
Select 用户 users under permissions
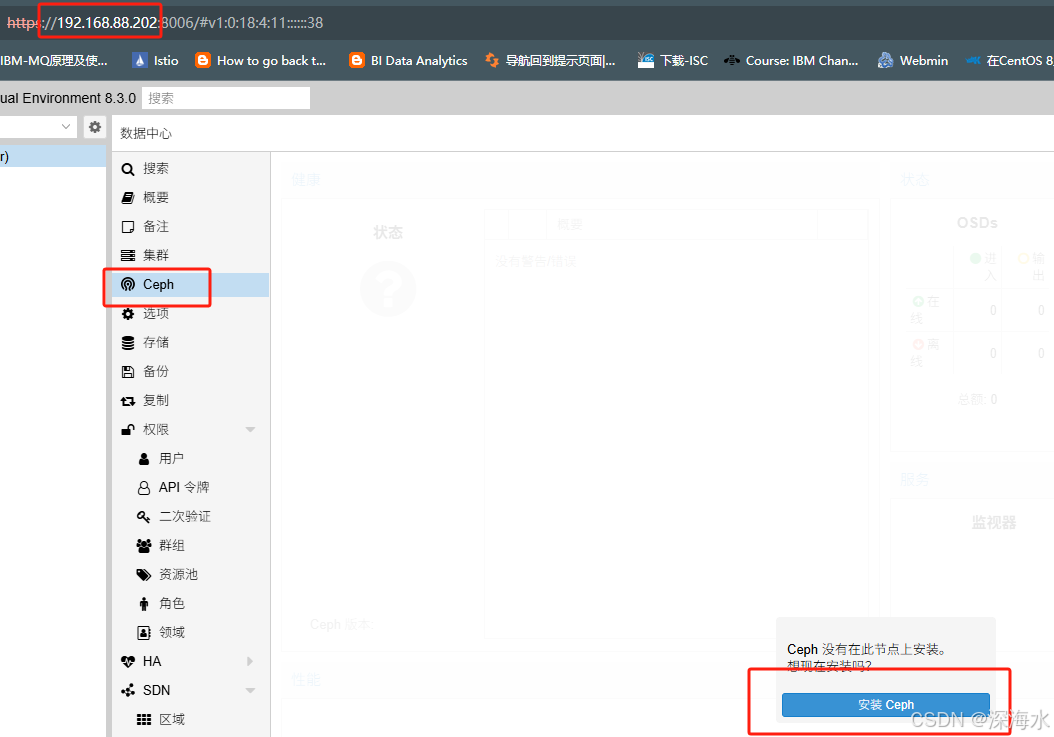click(x=191, y=459)
